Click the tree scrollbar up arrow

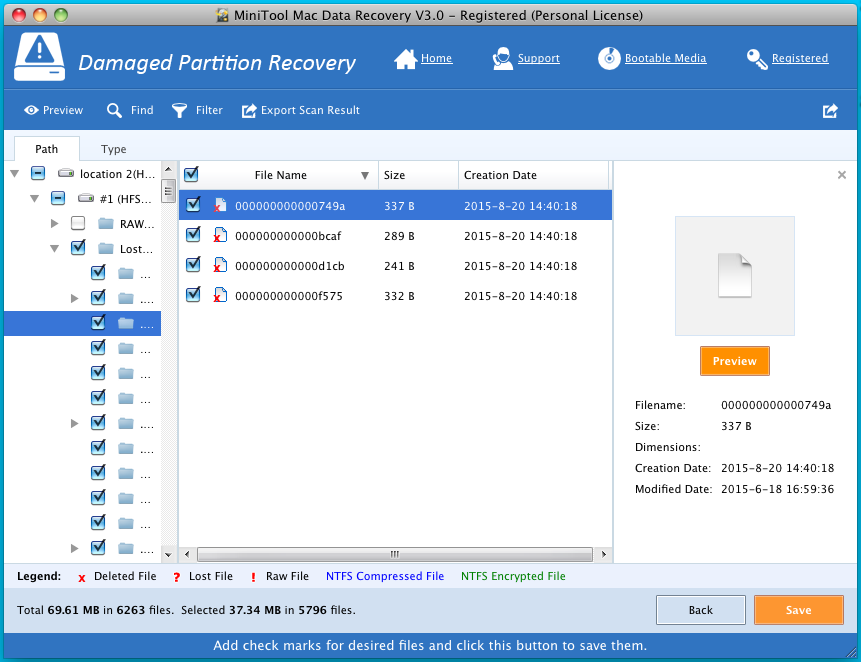point(169,169)
